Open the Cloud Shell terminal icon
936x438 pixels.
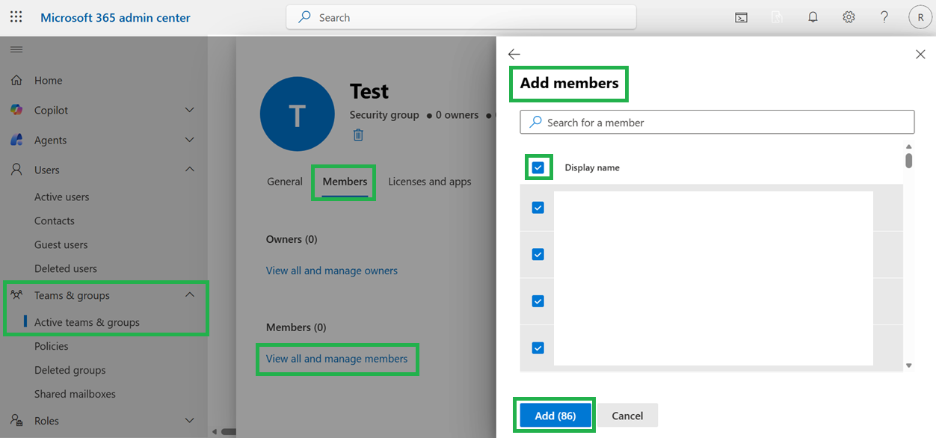[x=741, y=18]
